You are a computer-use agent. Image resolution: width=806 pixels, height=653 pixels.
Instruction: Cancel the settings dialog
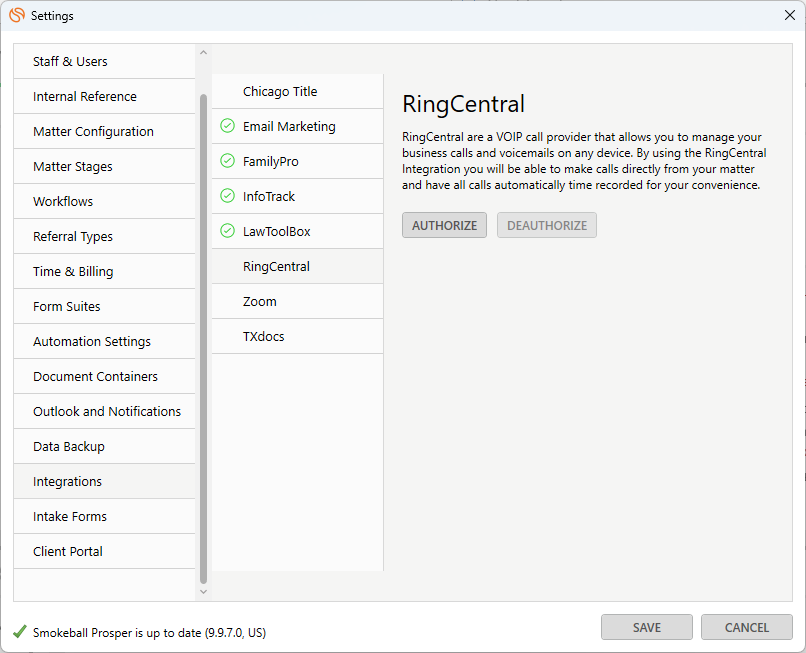746,627
